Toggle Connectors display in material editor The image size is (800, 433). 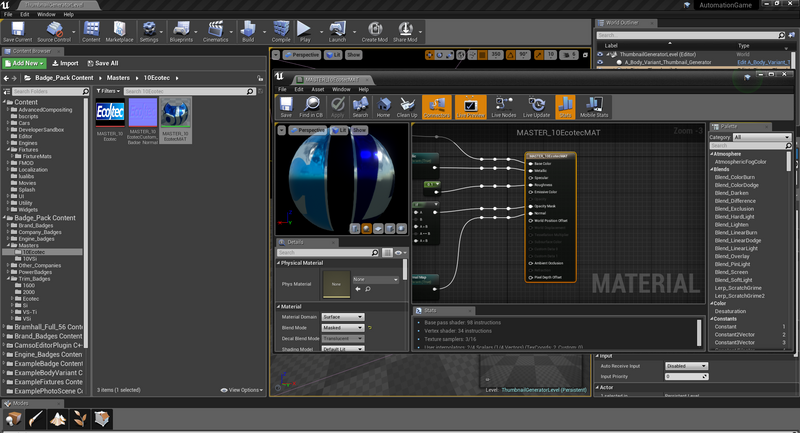point(437,105)
